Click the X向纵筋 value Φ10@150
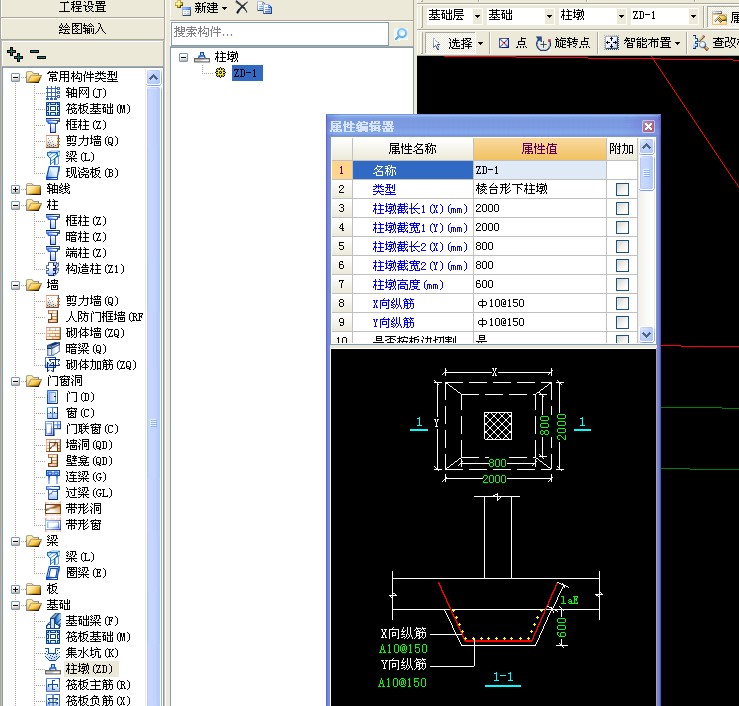 pos(539,304)
